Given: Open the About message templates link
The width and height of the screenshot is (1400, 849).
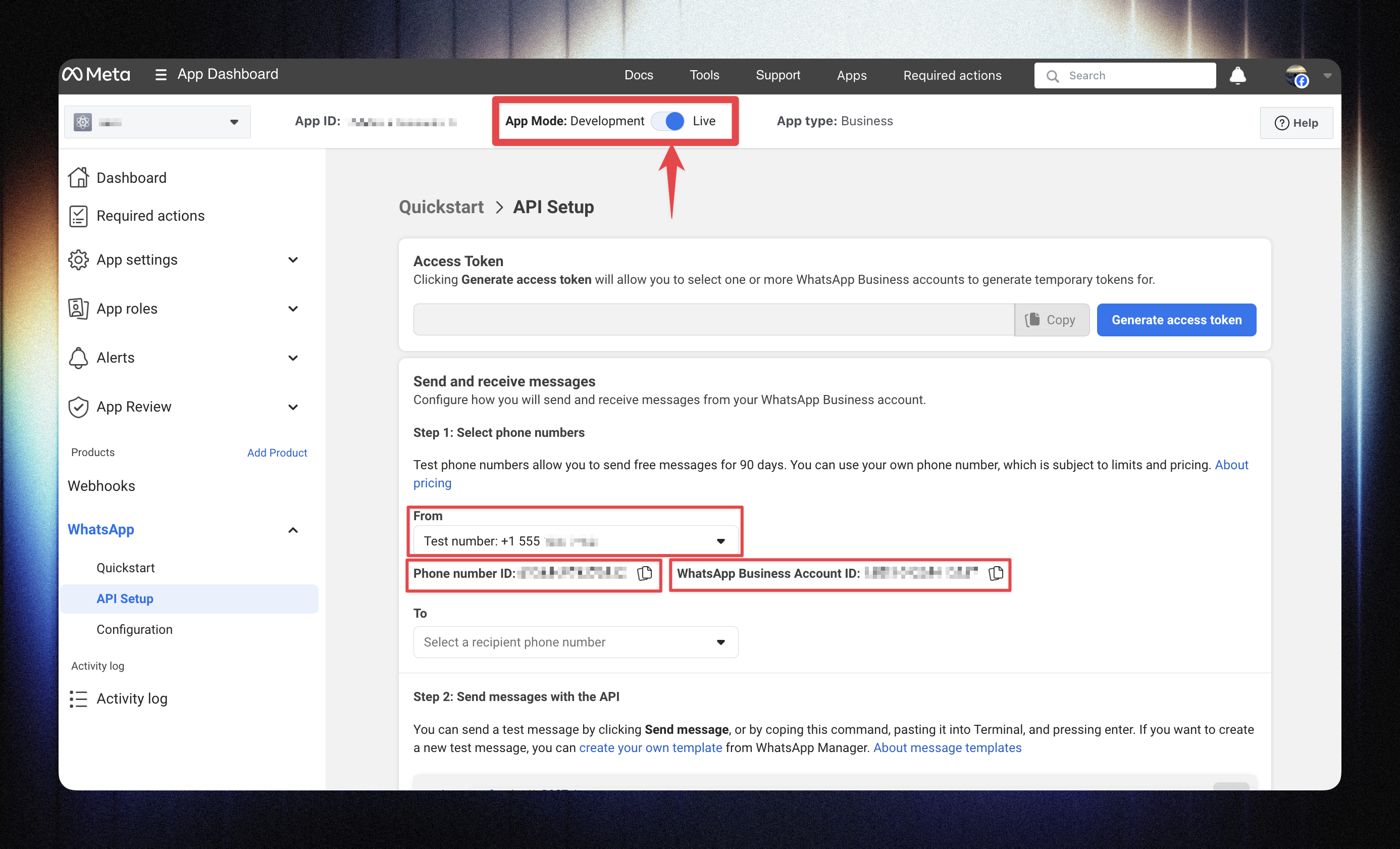Looking at the screenshot, I should click(x=947, y=747).
